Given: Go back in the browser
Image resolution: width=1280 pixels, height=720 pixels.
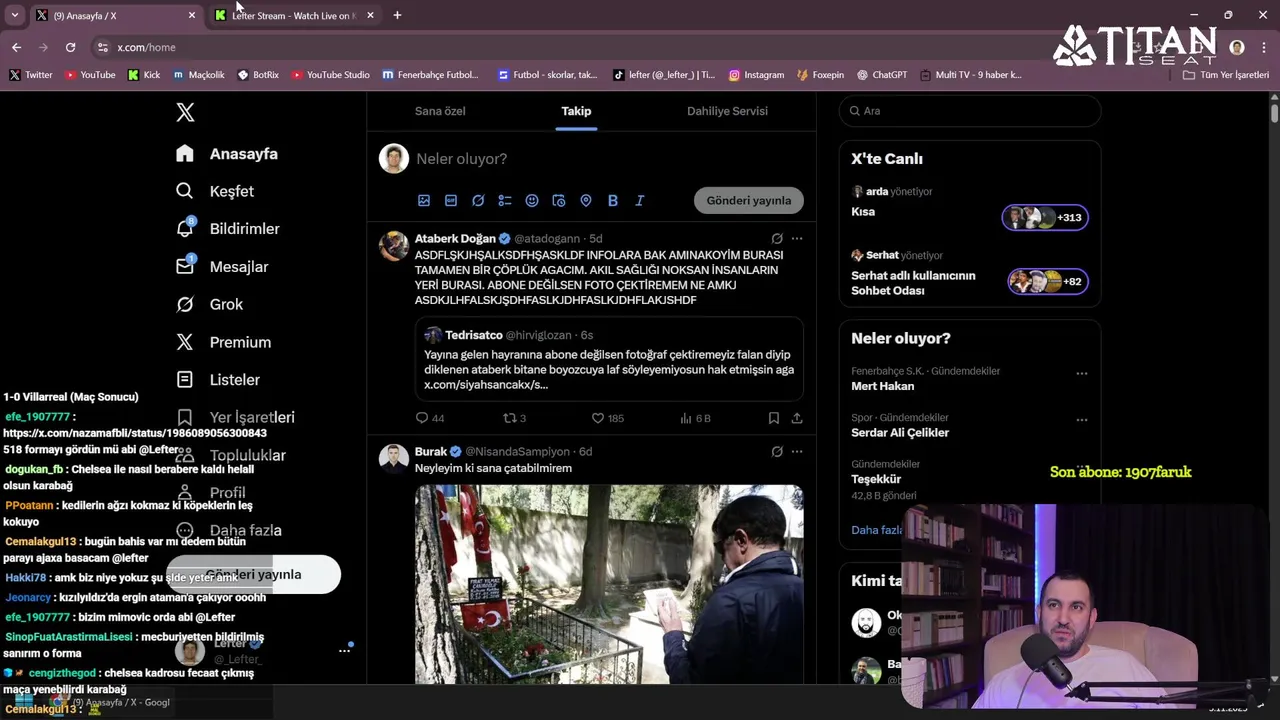Looking at the screenshot, I should [17, 47].
